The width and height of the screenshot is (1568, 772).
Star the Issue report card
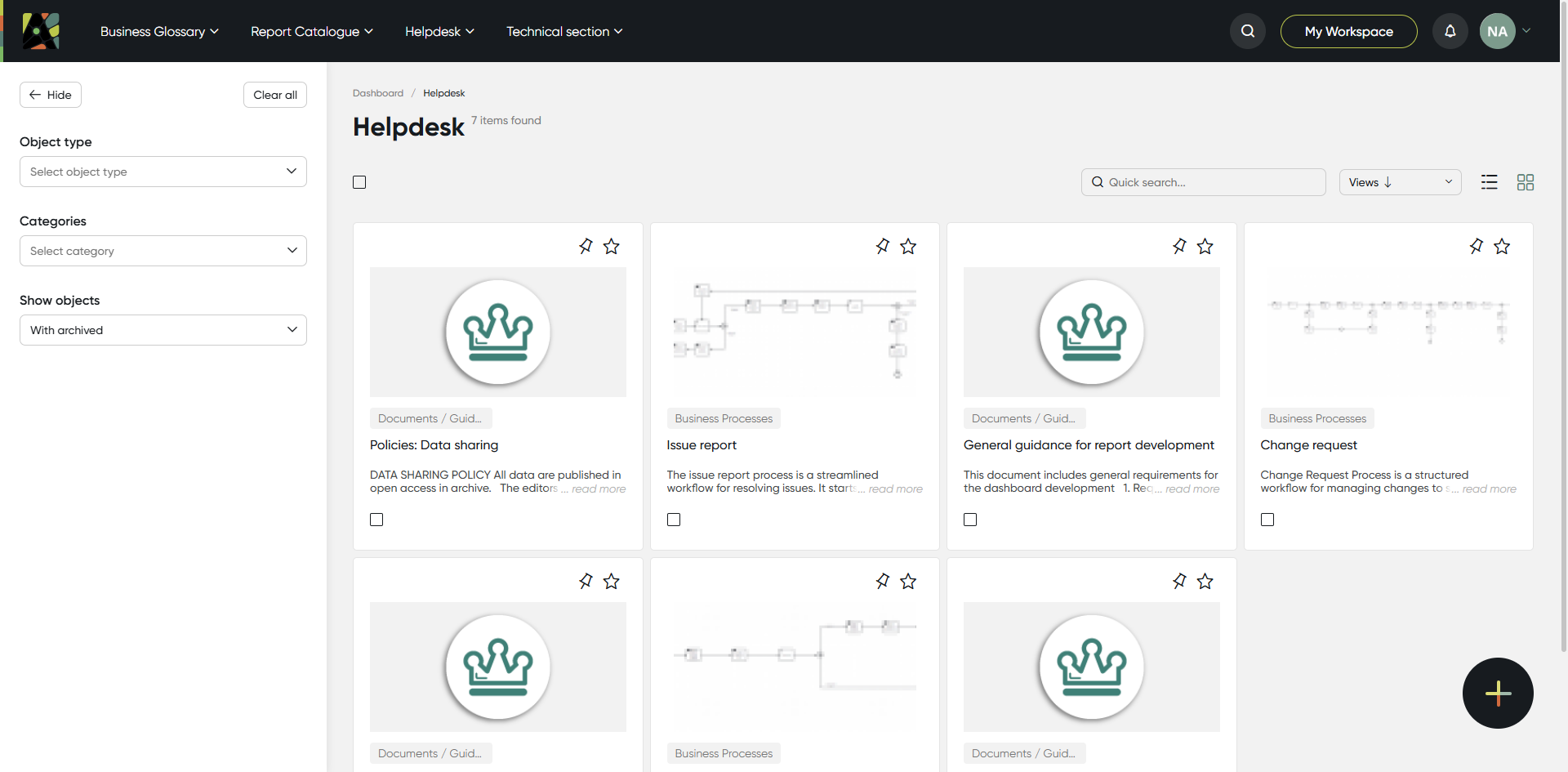pyautogui.click(x=908, y=246)
